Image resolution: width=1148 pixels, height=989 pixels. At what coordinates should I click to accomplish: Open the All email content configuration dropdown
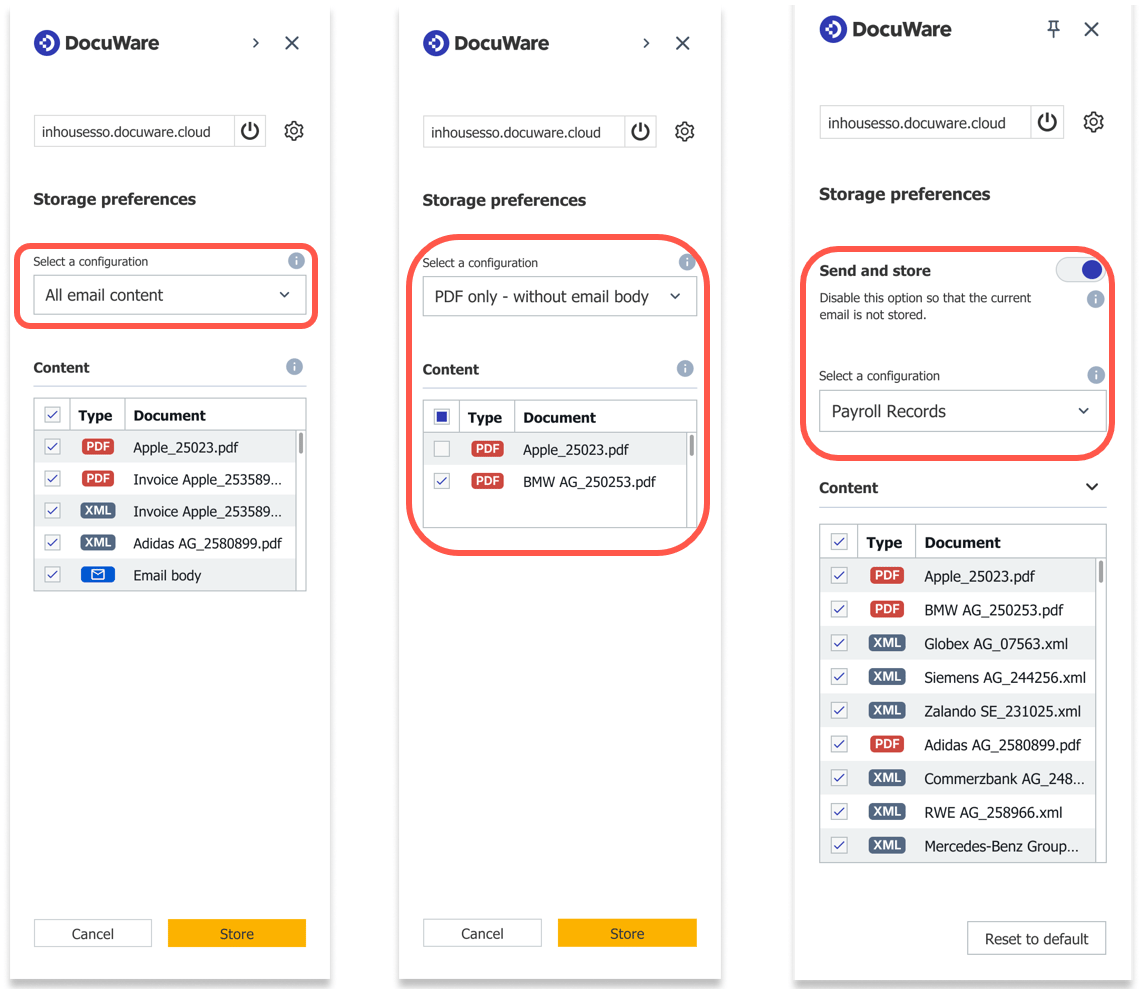point(170,295)
